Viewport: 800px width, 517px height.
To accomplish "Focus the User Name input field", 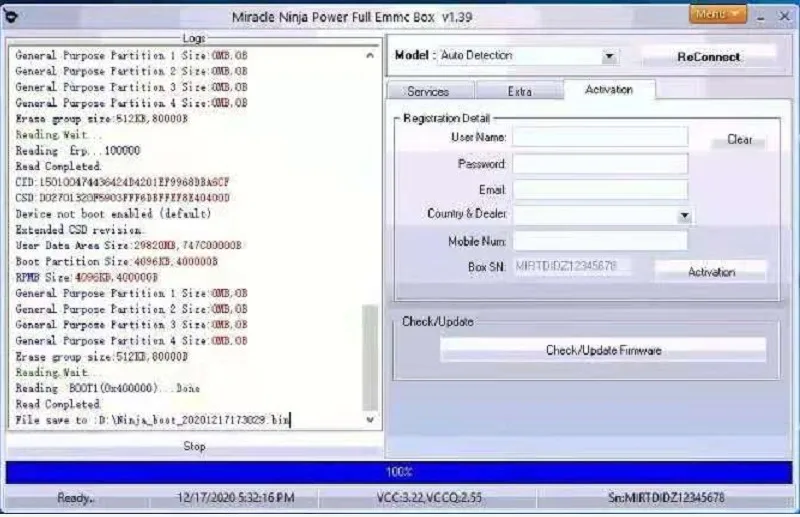I will (x=600, y=137).
